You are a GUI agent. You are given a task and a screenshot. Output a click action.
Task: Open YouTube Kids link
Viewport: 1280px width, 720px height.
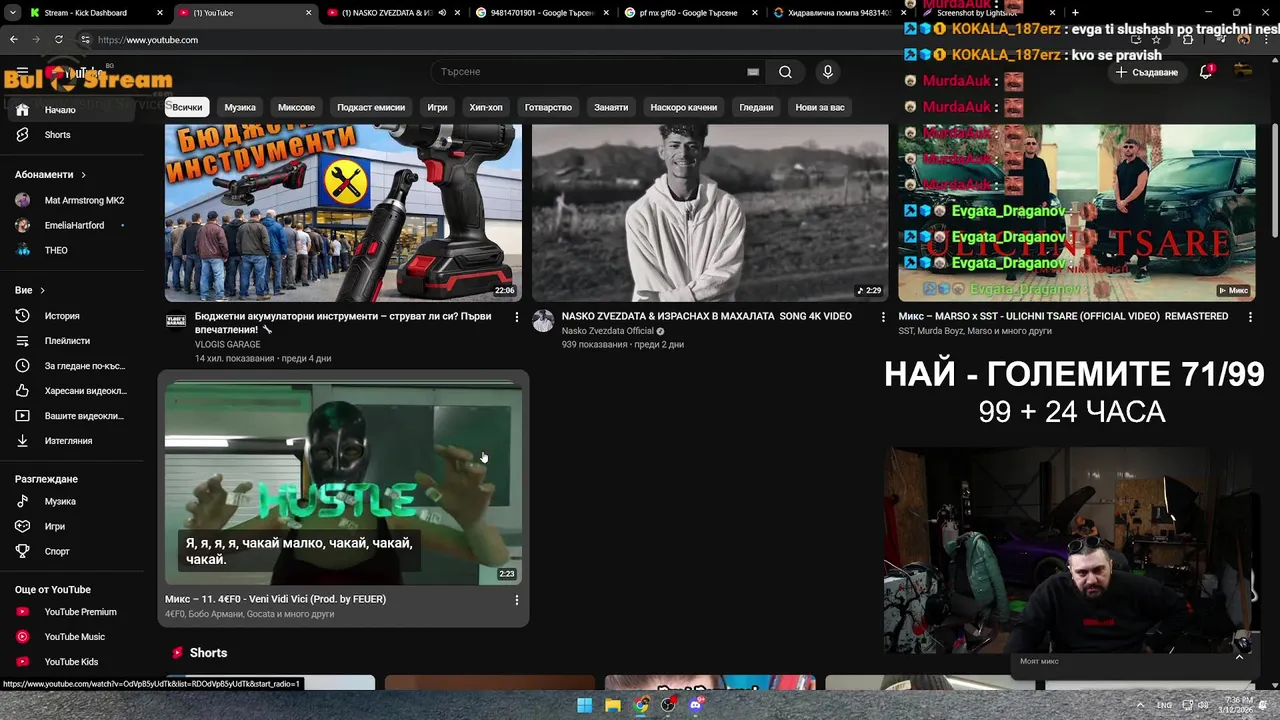(72, 662)
